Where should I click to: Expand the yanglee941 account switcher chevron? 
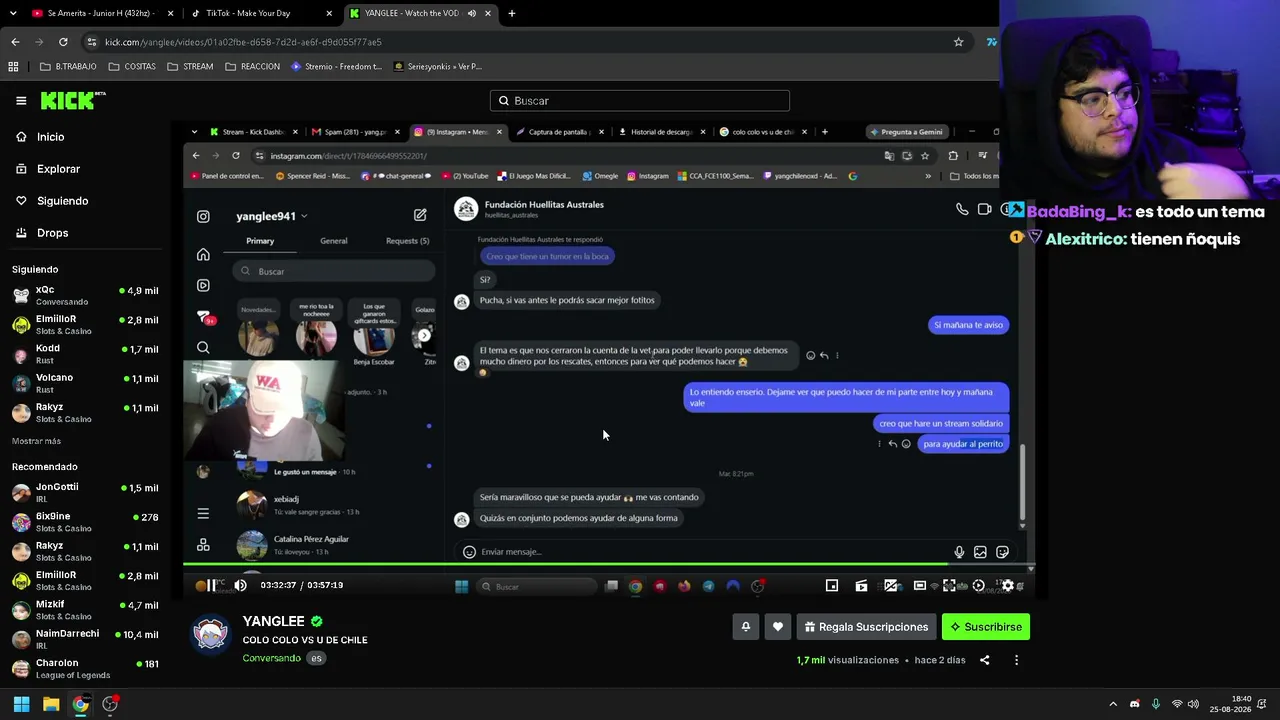[x=304, y=216]
